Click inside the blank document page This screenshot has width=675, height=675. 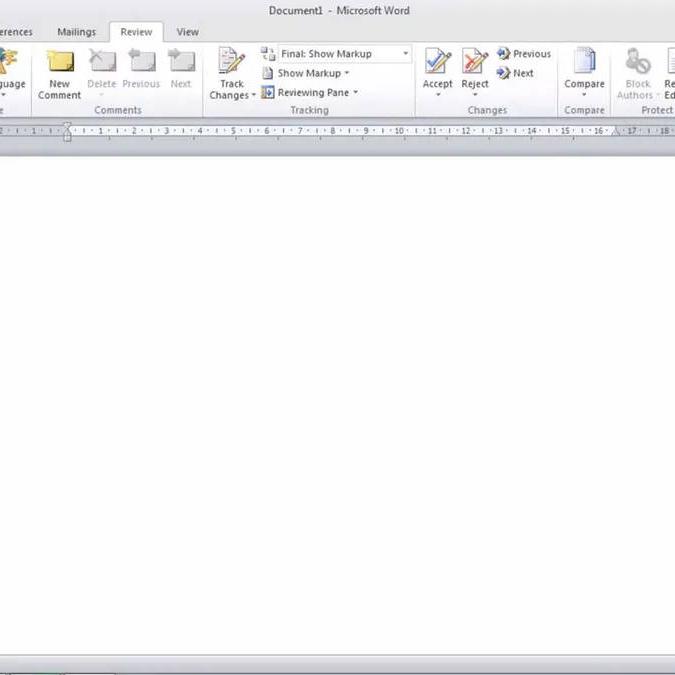point(338,405)
